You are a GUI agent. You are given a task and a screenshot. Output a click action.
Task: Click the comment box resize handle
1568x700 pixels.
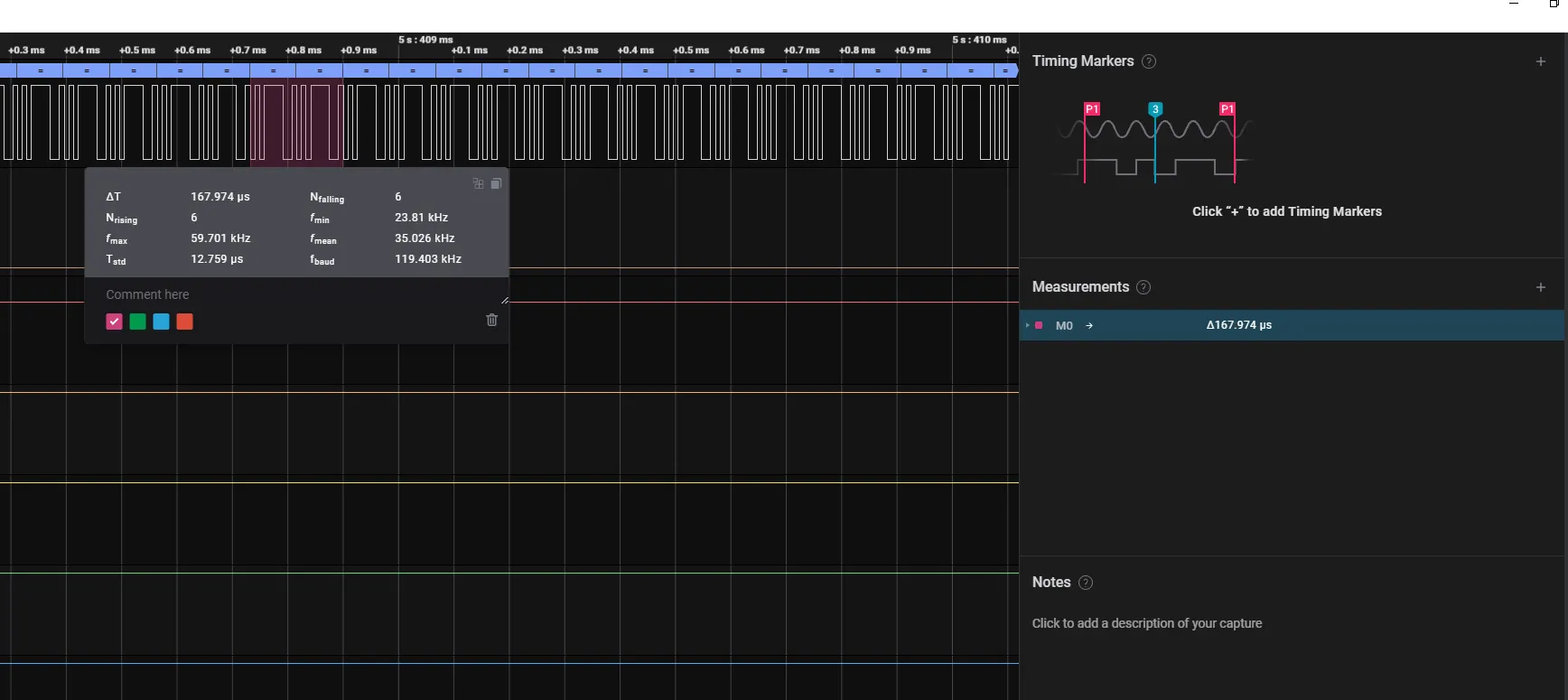[504, 300]
